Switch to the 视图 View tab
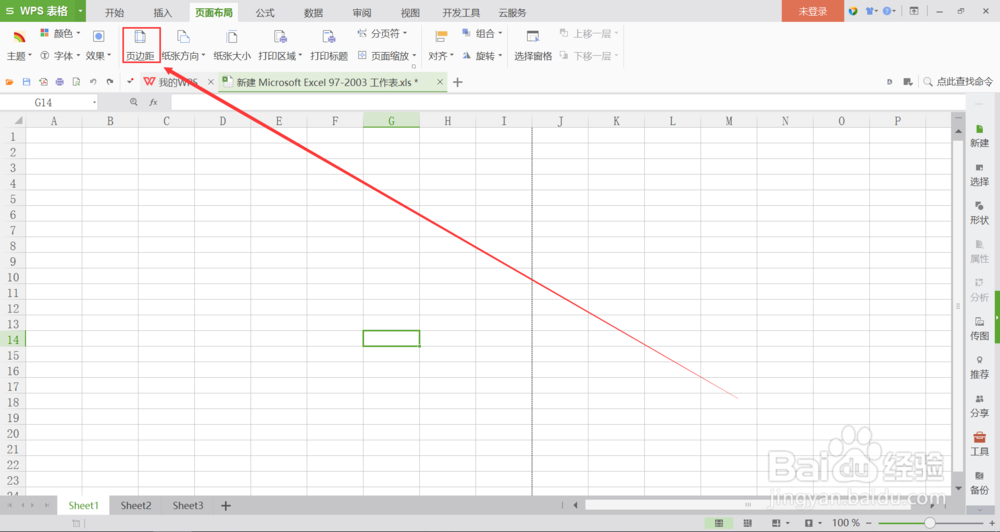Image resolution: width=1000 pixels, height=532 pixels. coord(410,12)
